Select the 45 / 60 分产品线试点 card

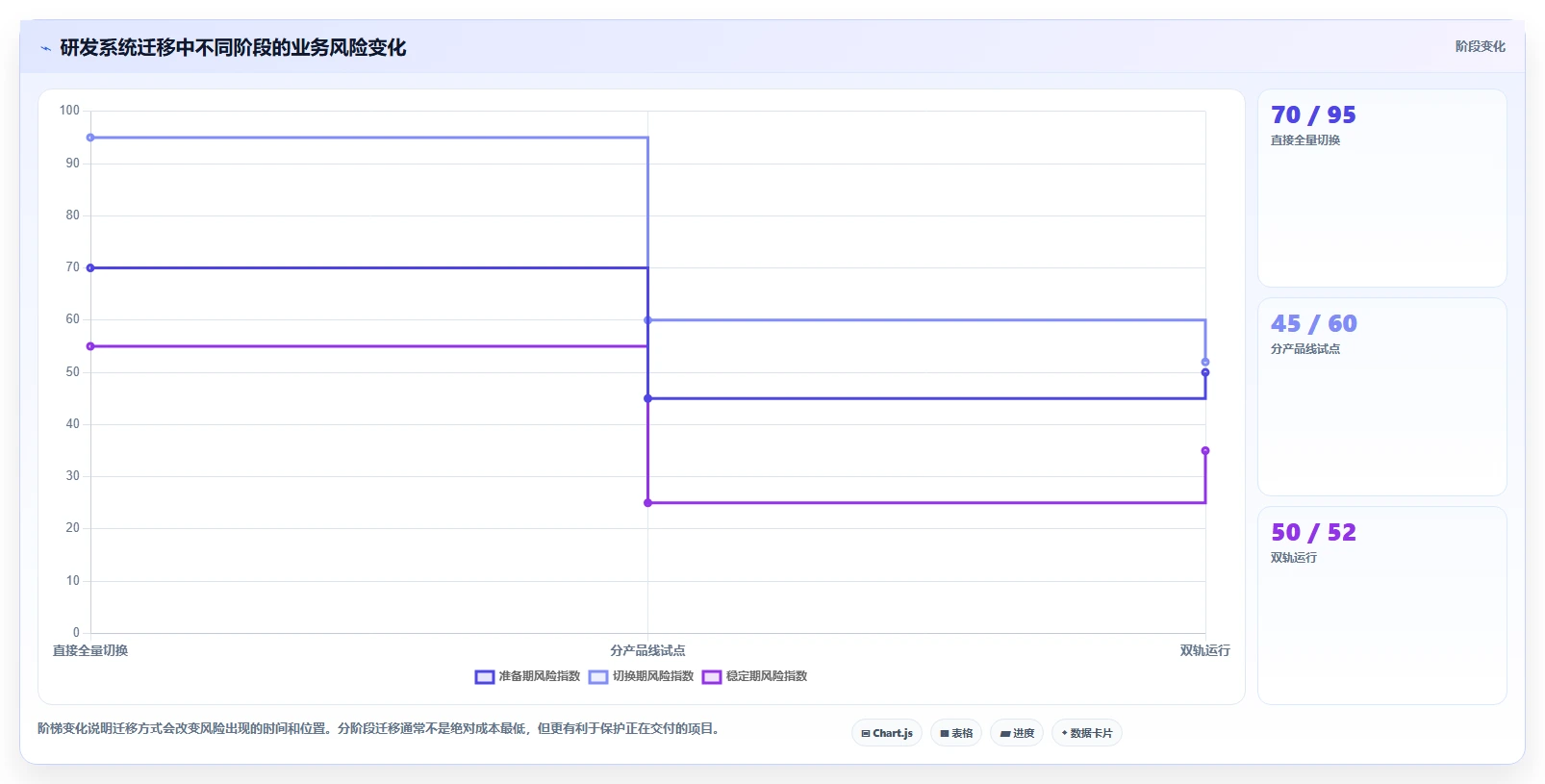point(1382,397)
